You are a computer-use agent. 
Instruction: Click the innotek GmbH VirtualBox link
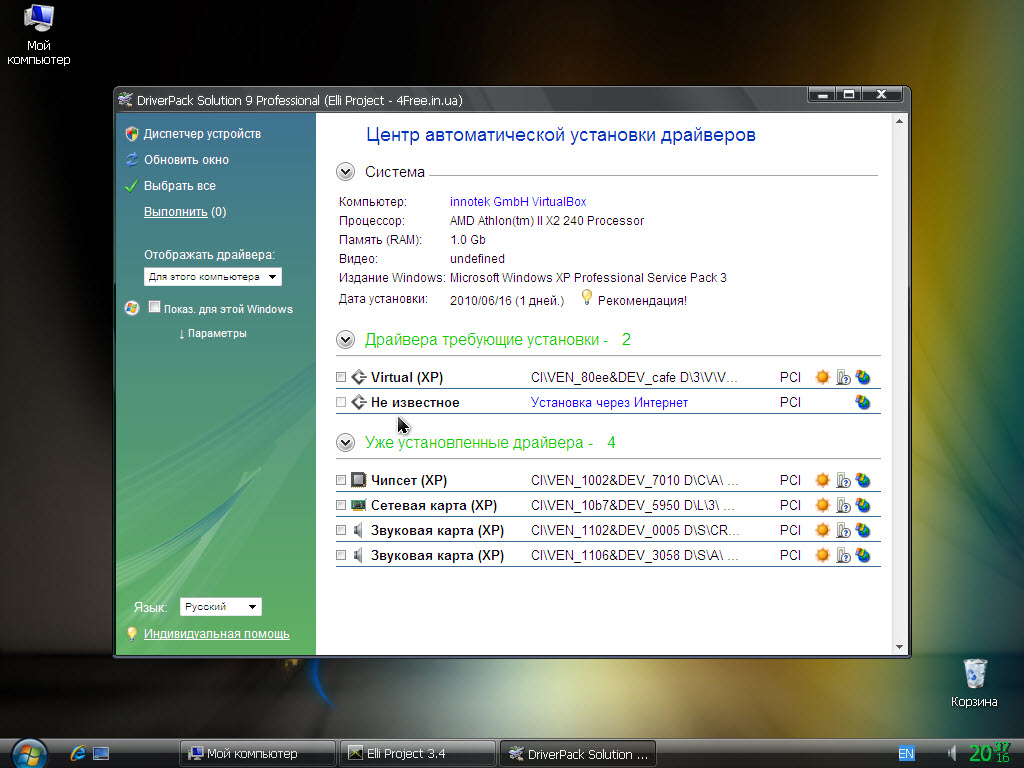point(518,202)
